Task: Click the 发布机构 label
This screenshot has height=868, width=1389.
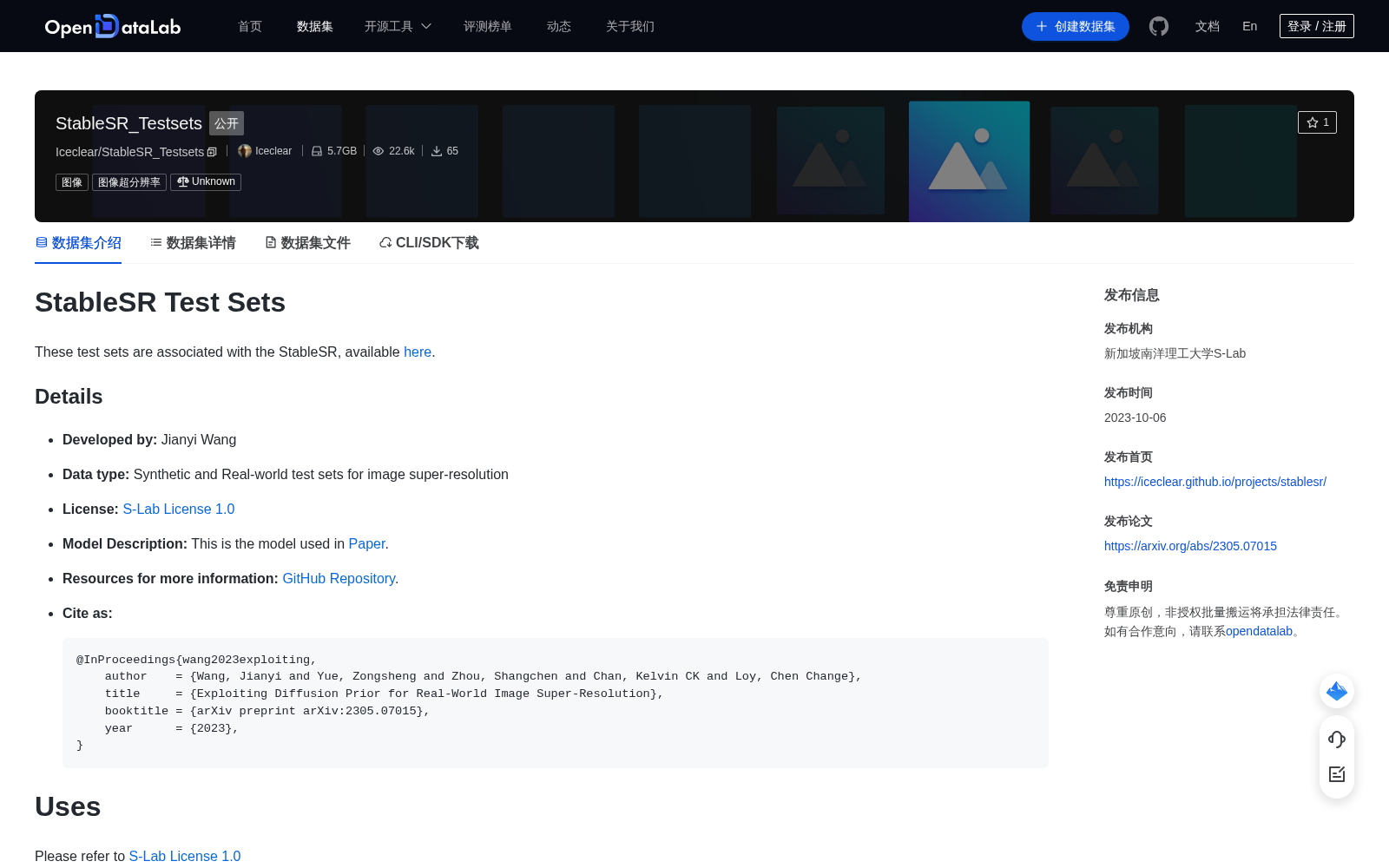Action: click(x=1129, y=329)
